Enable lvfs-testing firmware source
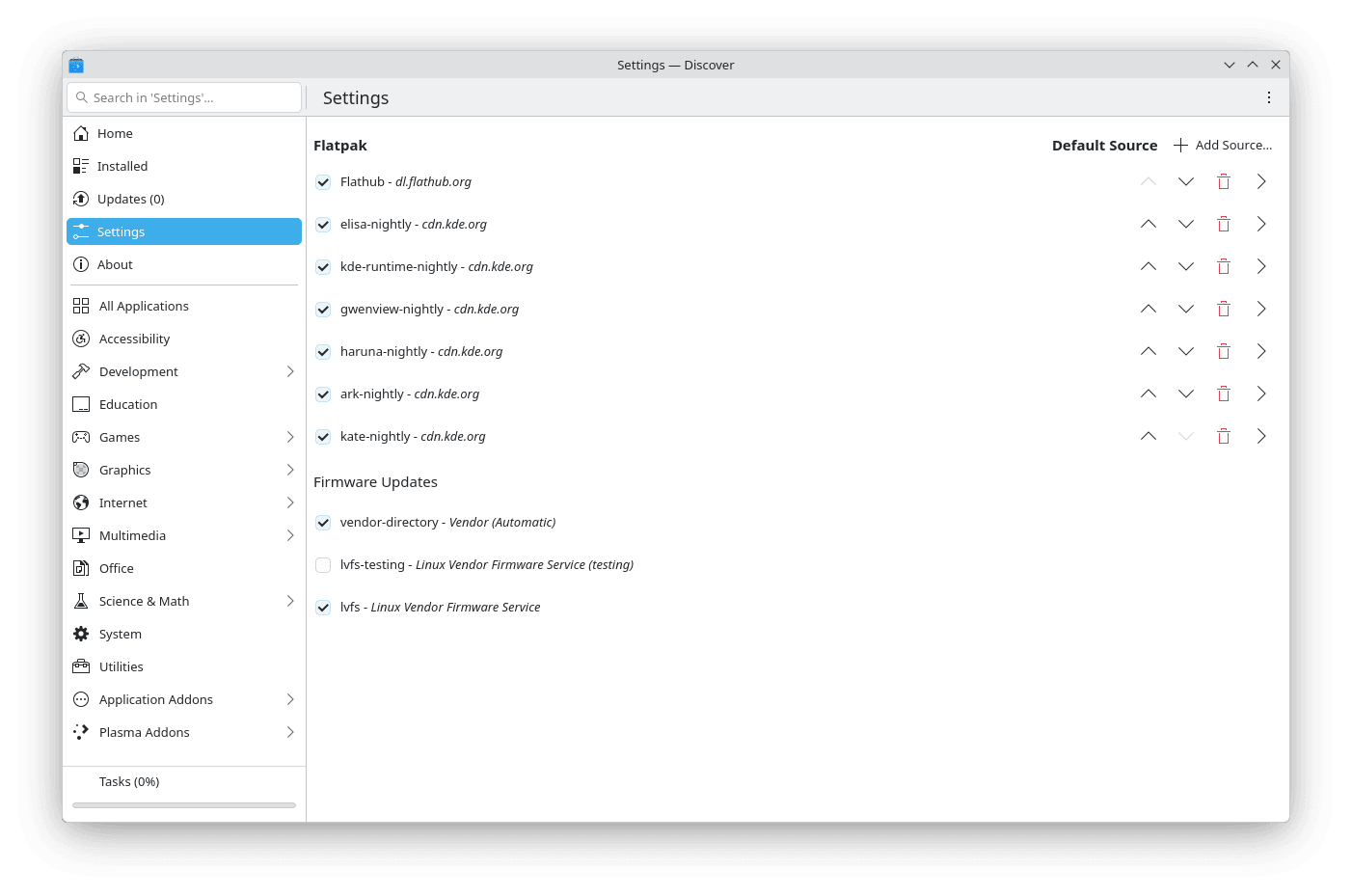 [323, 565]
